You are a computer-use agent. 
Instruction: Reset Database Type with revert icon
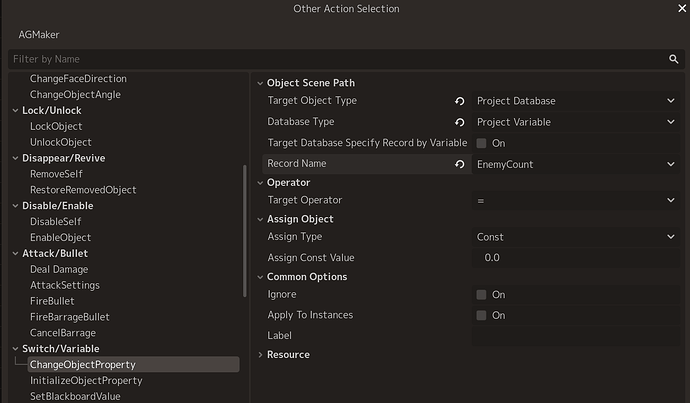pyautogui.click(x=459, y=122)
